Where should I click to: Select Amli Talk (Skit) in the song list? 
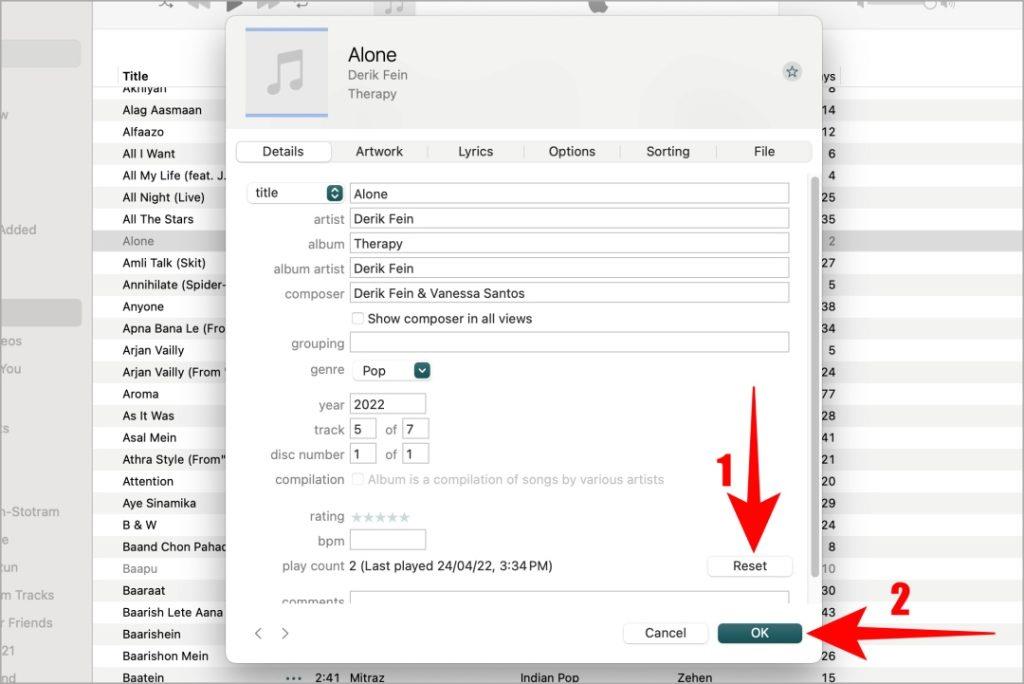(x=164, y=263)
